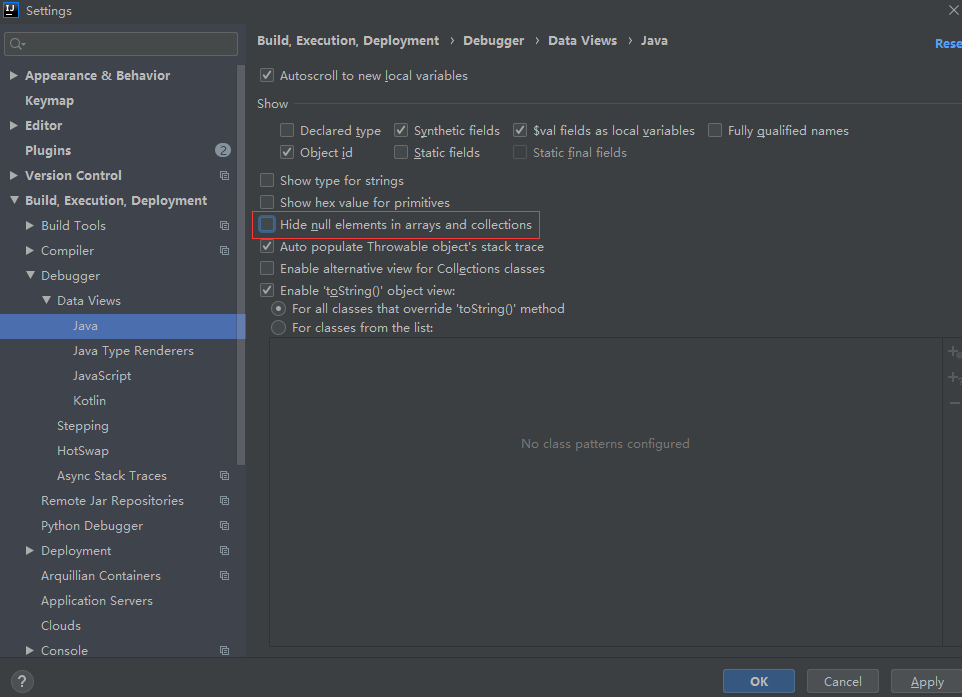Toggle the Object id checkbox

(287, 152)
